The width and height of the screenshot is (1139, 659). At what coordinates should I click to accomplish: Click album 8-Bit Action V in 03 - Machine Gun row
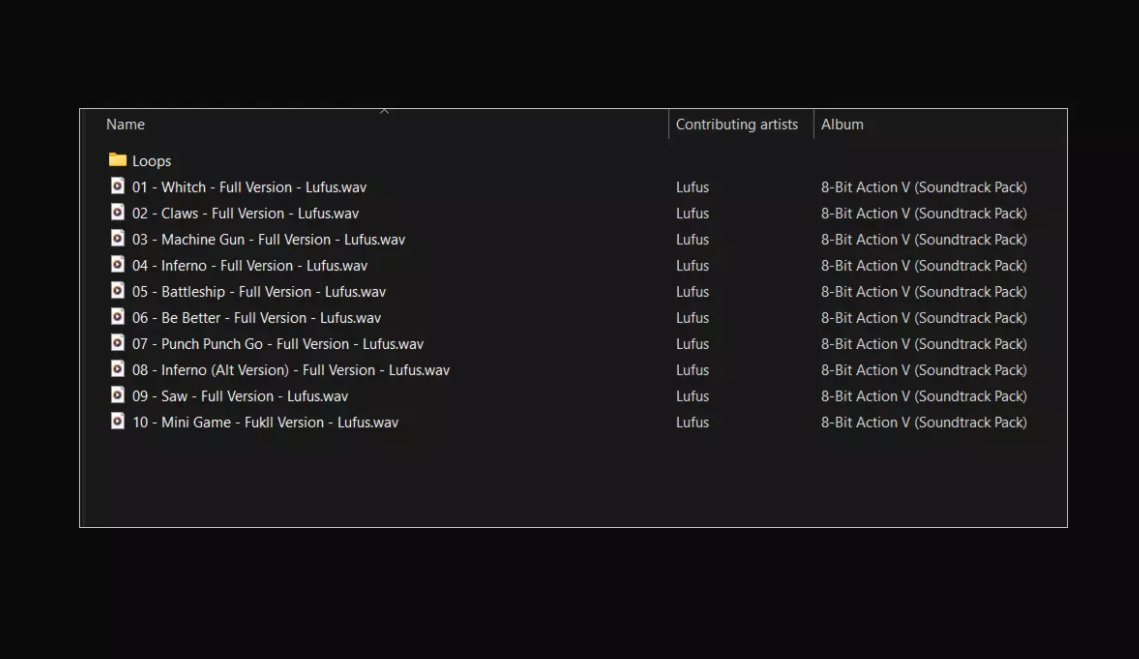[924, 239]
